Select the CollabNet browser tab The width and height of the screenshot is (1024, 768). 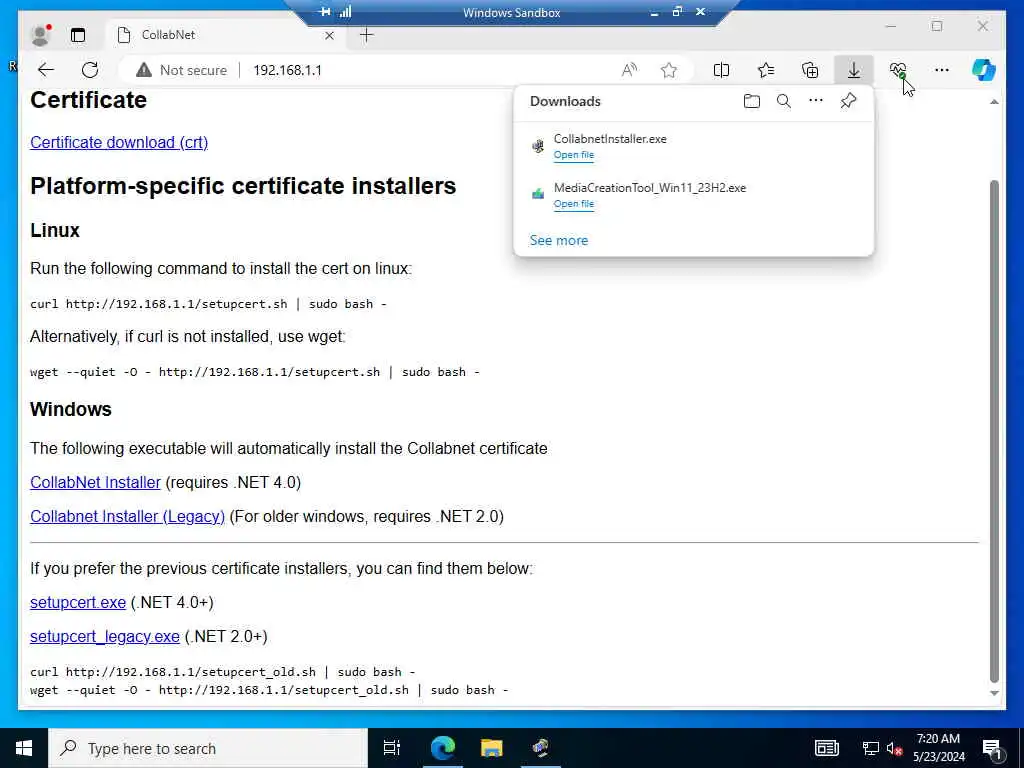pyautogui.click(x=225, y=35)
